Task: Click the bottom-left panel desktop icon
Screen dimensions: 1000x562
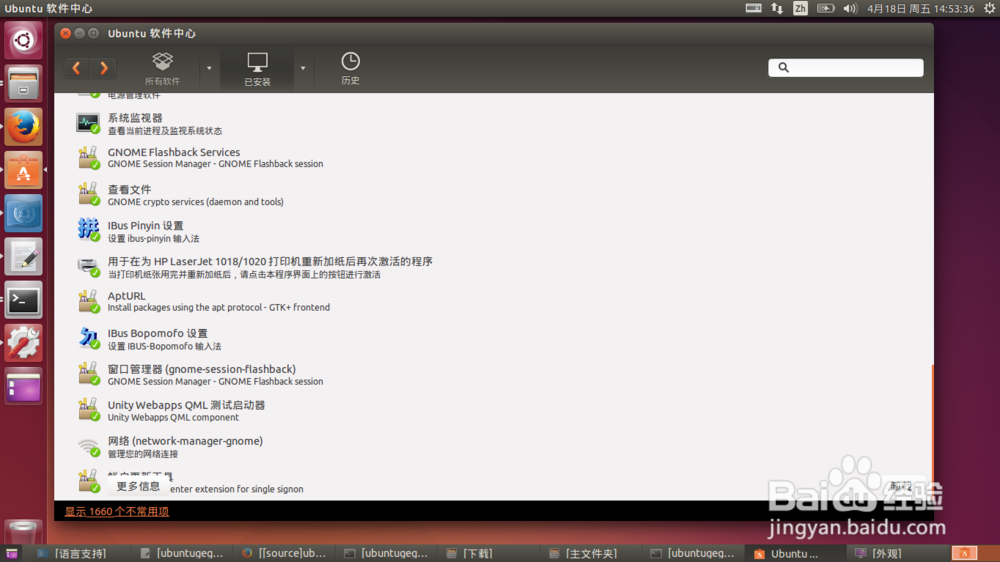Action: (x=11, y=554)
